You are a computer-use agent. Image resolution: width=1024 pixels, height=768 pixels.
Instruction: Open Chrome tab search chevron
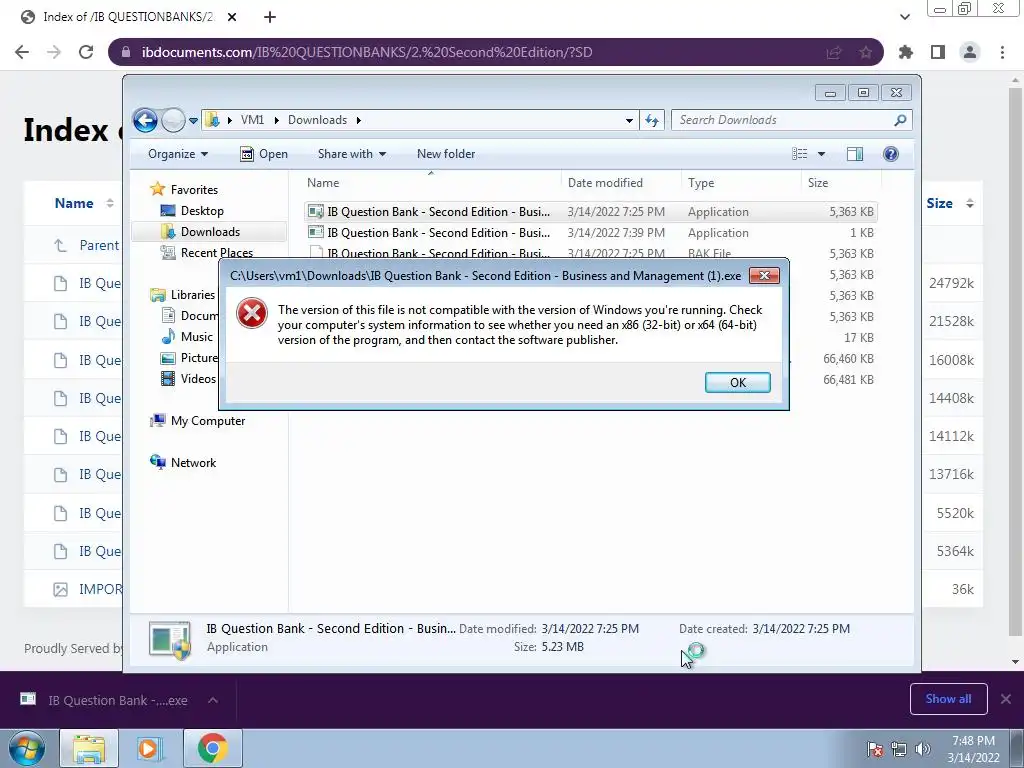click(x=904, y=17)
